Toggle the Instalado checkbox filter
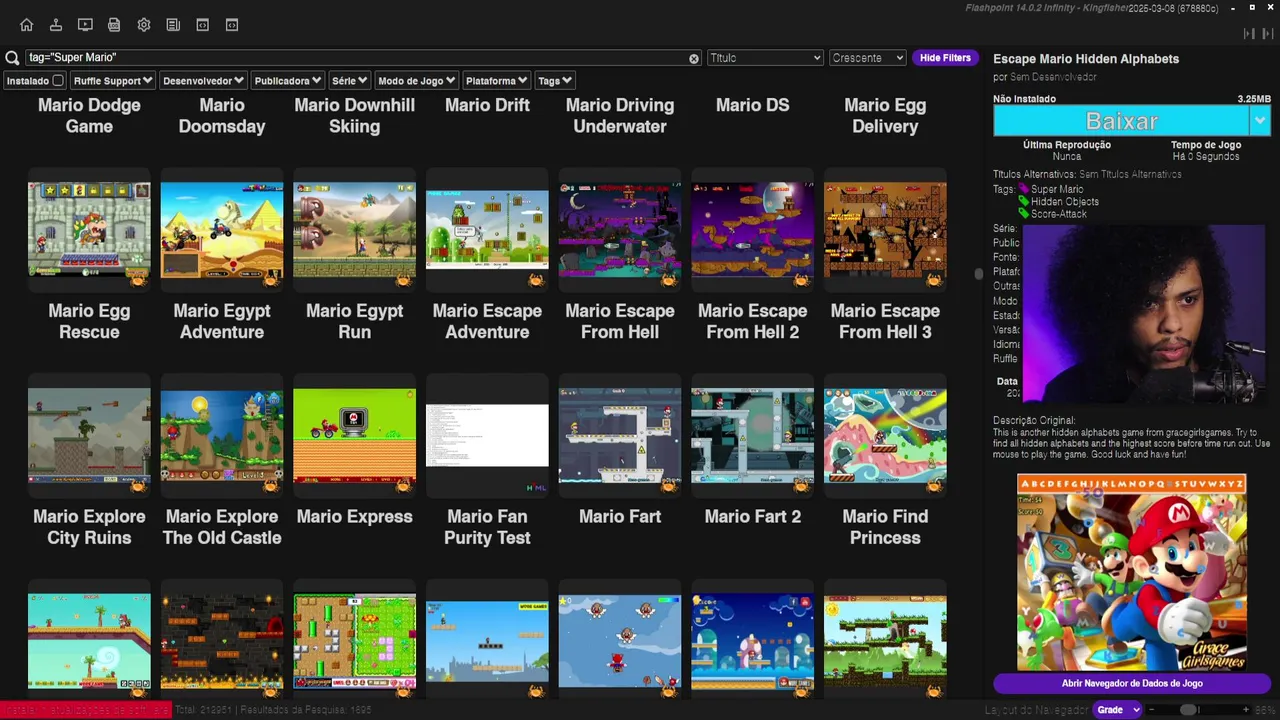Image resolution: width=1280 pixels, height=720 pixels. click(58, 81)
